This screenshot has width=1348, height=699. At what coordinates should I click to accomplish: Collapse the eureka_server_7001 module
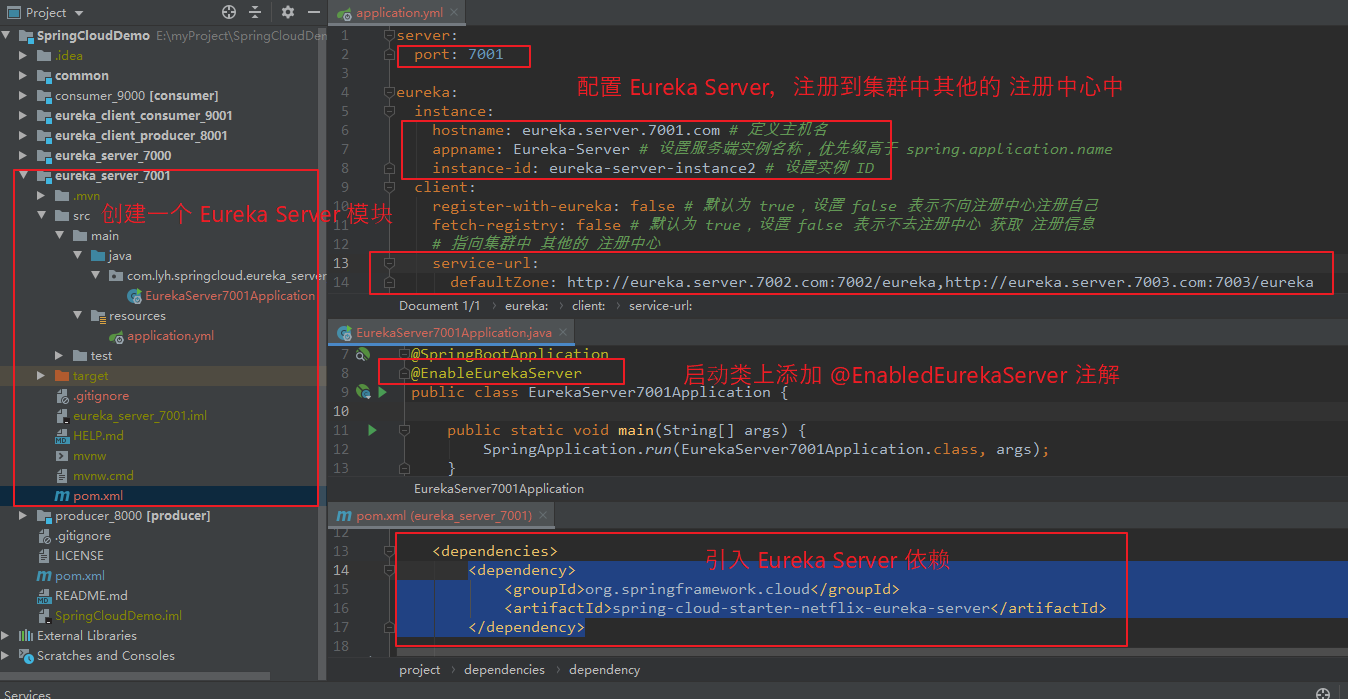click(24, 175)
